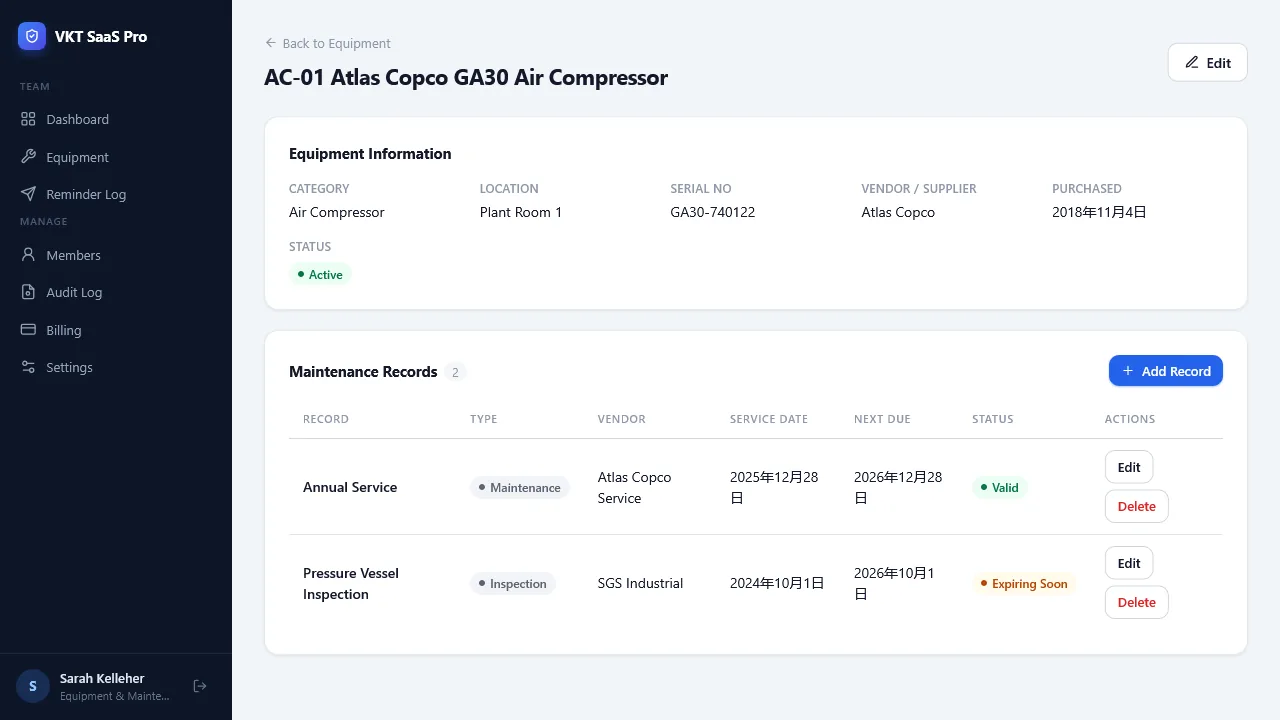This screenshot has height=720, width=1280.
Task: Click the Expiring Soon status badge
Action: [1024, 583]
